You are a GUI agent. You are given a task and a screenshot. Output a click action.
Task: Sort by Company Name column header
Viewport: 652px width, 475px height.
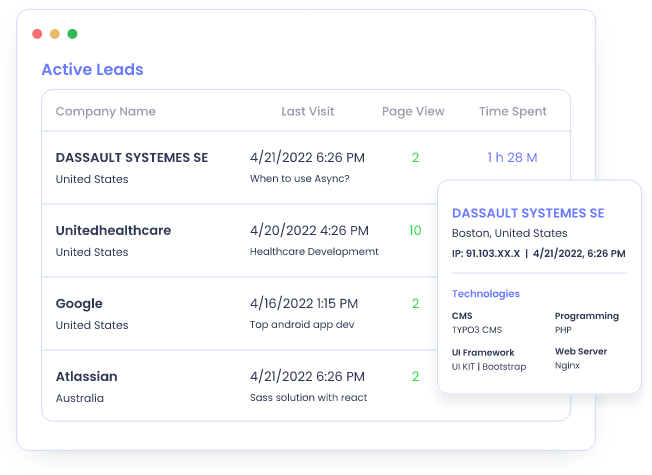106,111
